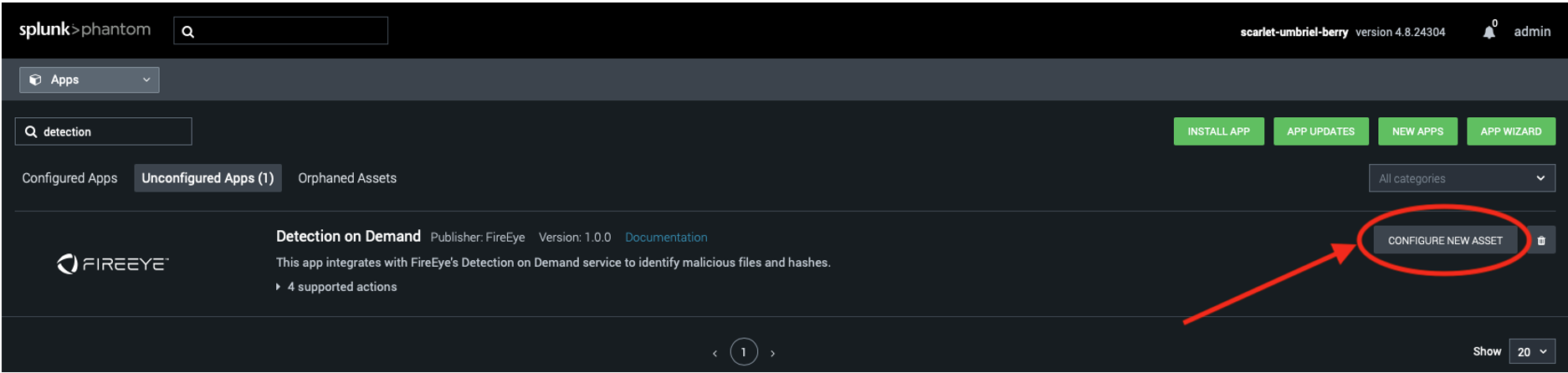Image resolution: width=1568 pixels, height=373 pixels.
Task: Open the Orphaned Assets tab
Action: 347,178
